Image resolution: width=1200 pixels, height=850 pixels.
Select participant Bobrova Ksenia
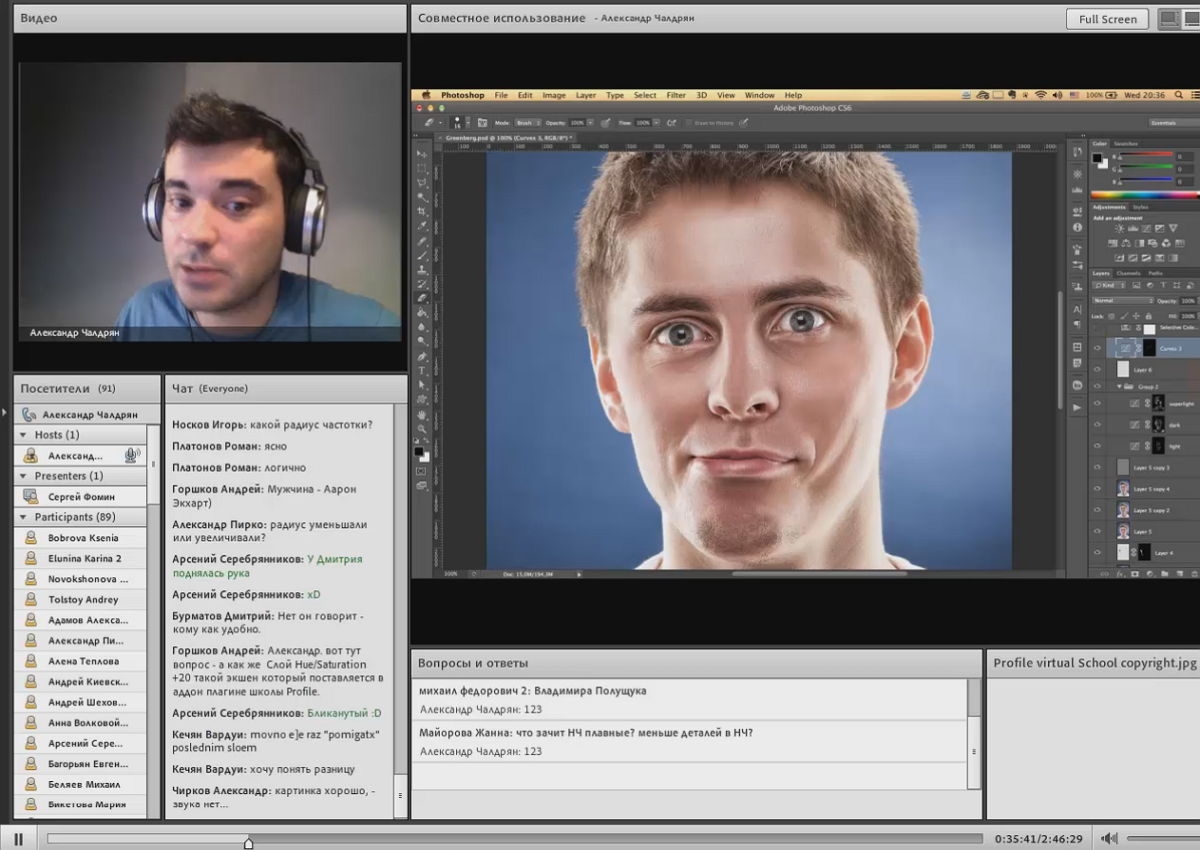pyautogui.click(x=80, y=538)
